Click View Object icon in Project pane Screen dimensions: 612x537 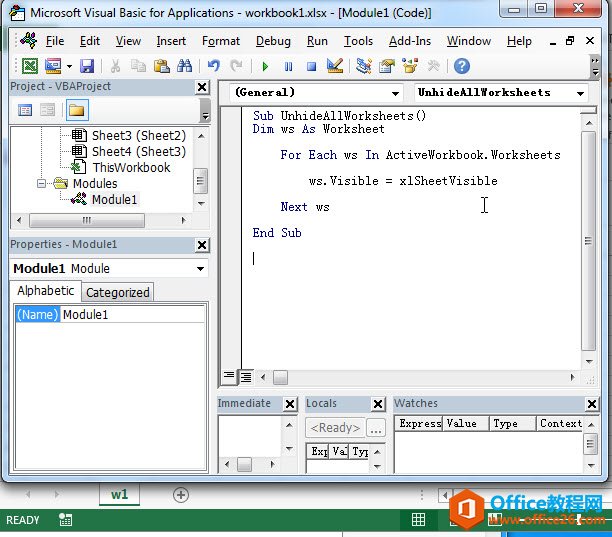click(x=48, y=110)
